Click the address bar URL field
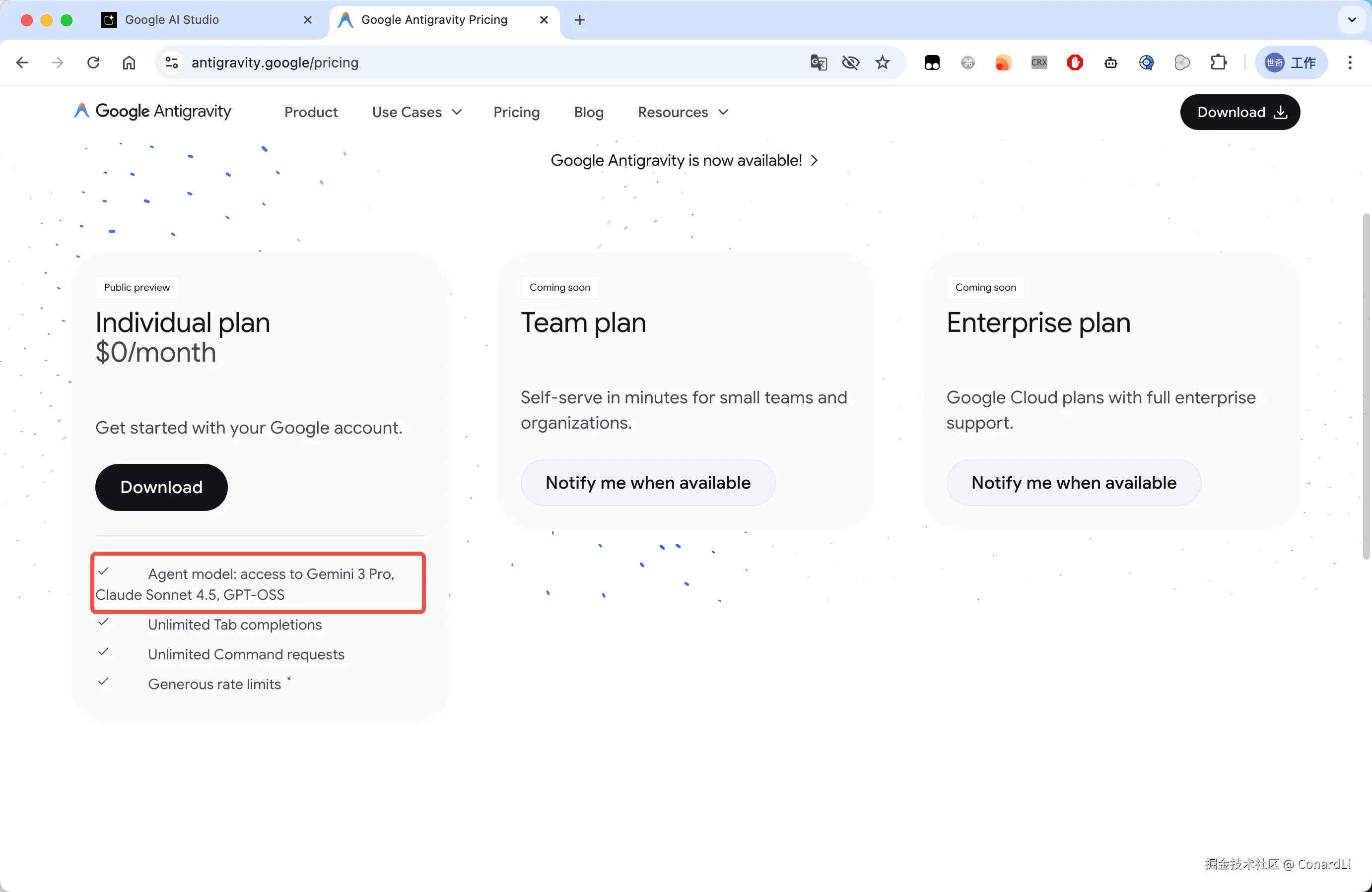 (x=461, y=62)
